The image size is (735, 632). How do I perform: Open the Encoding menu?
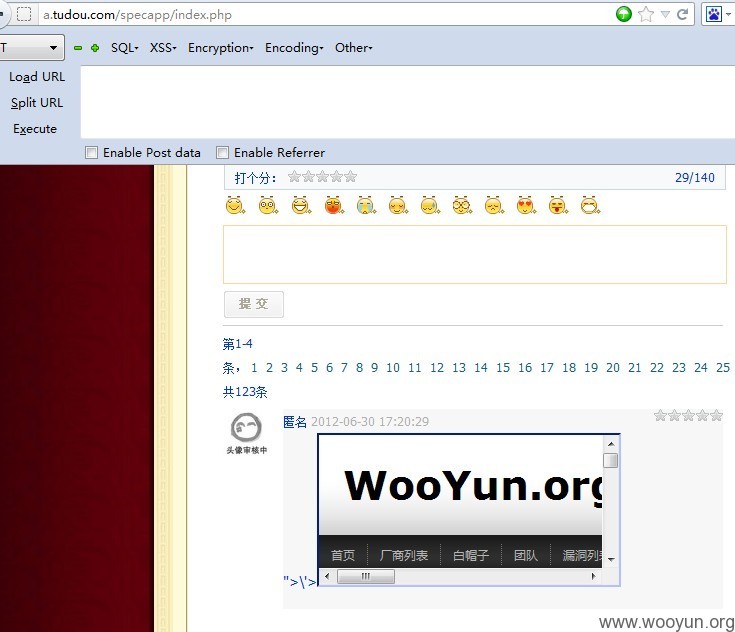point(294,48)
